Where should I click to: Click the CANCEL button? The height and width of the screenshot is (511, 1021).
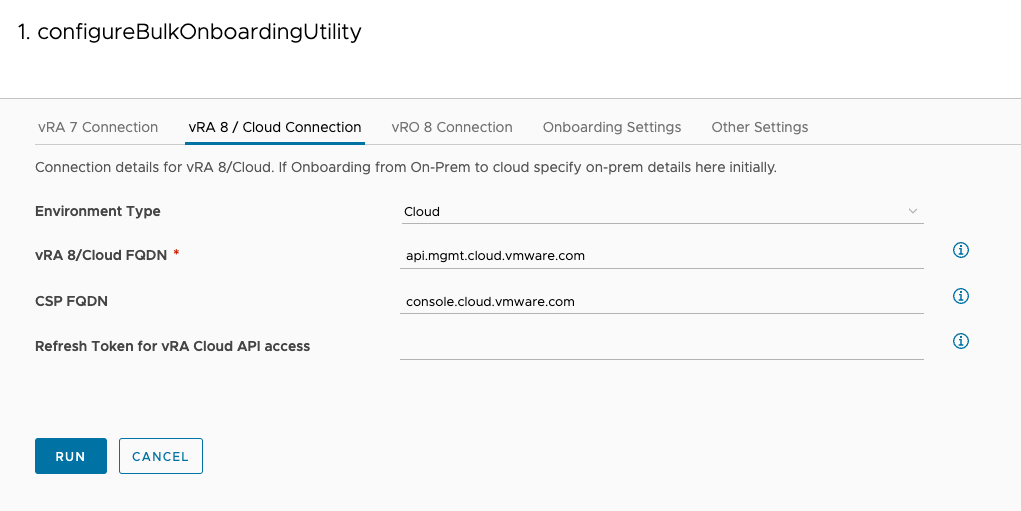click(x=161, y=456)
